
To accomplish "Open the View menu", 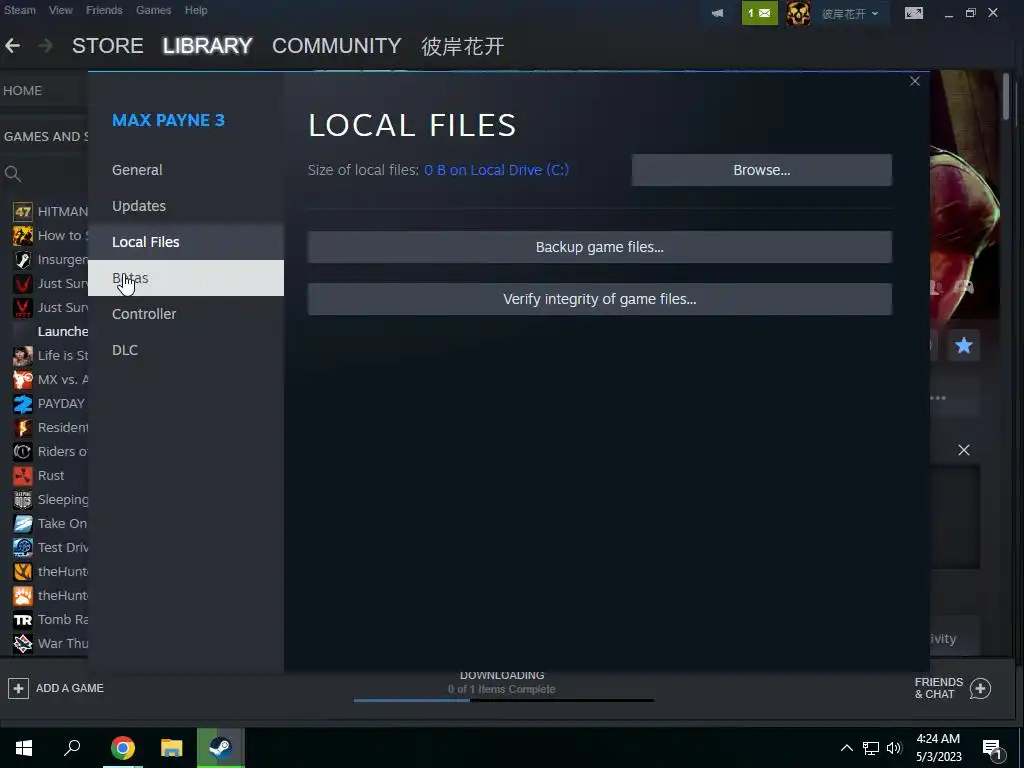I will [61, 10].
